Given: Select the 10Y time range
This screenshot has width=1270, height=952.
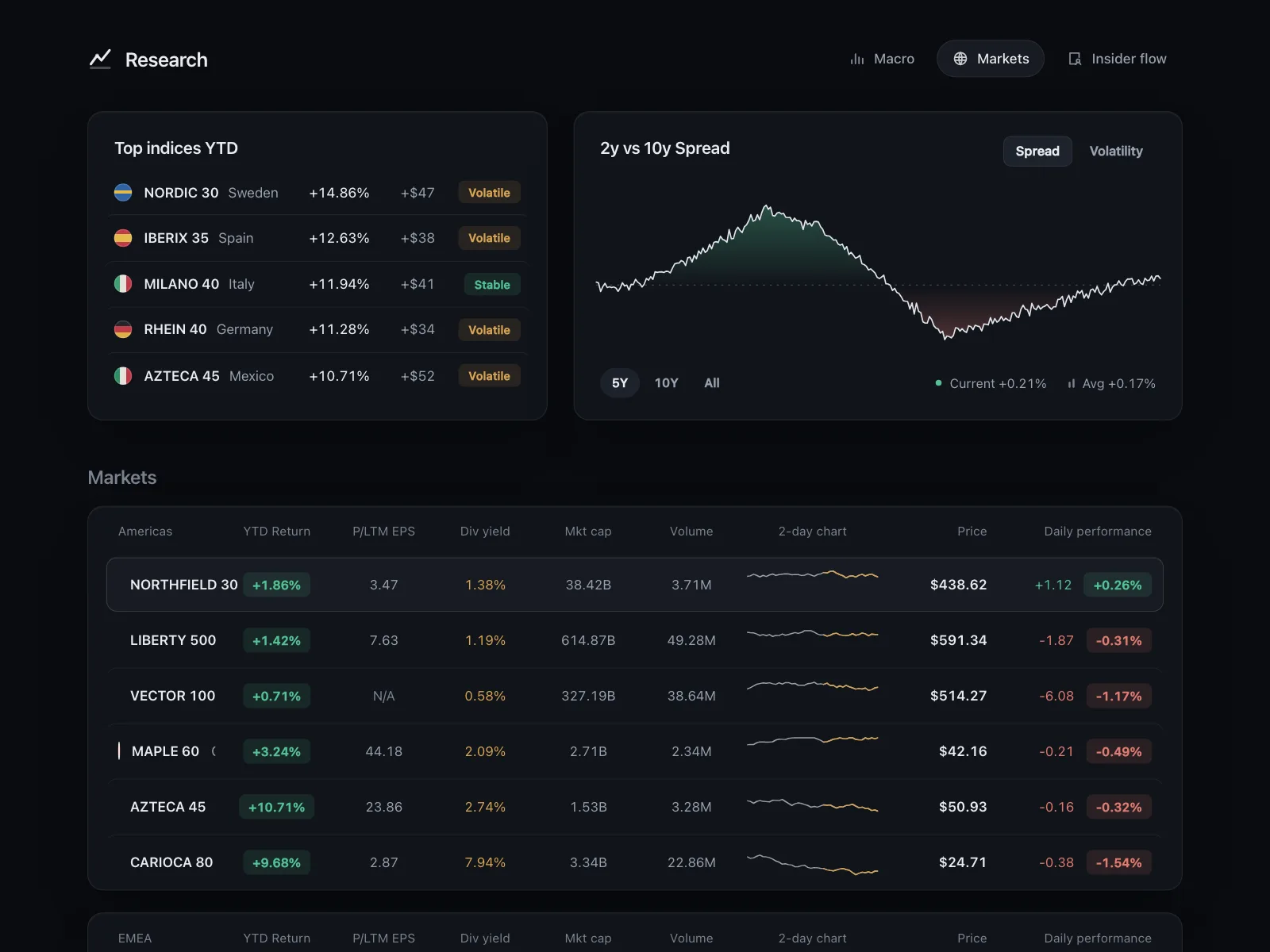Looking at the screenshot, I should click(x=666, y=383).
